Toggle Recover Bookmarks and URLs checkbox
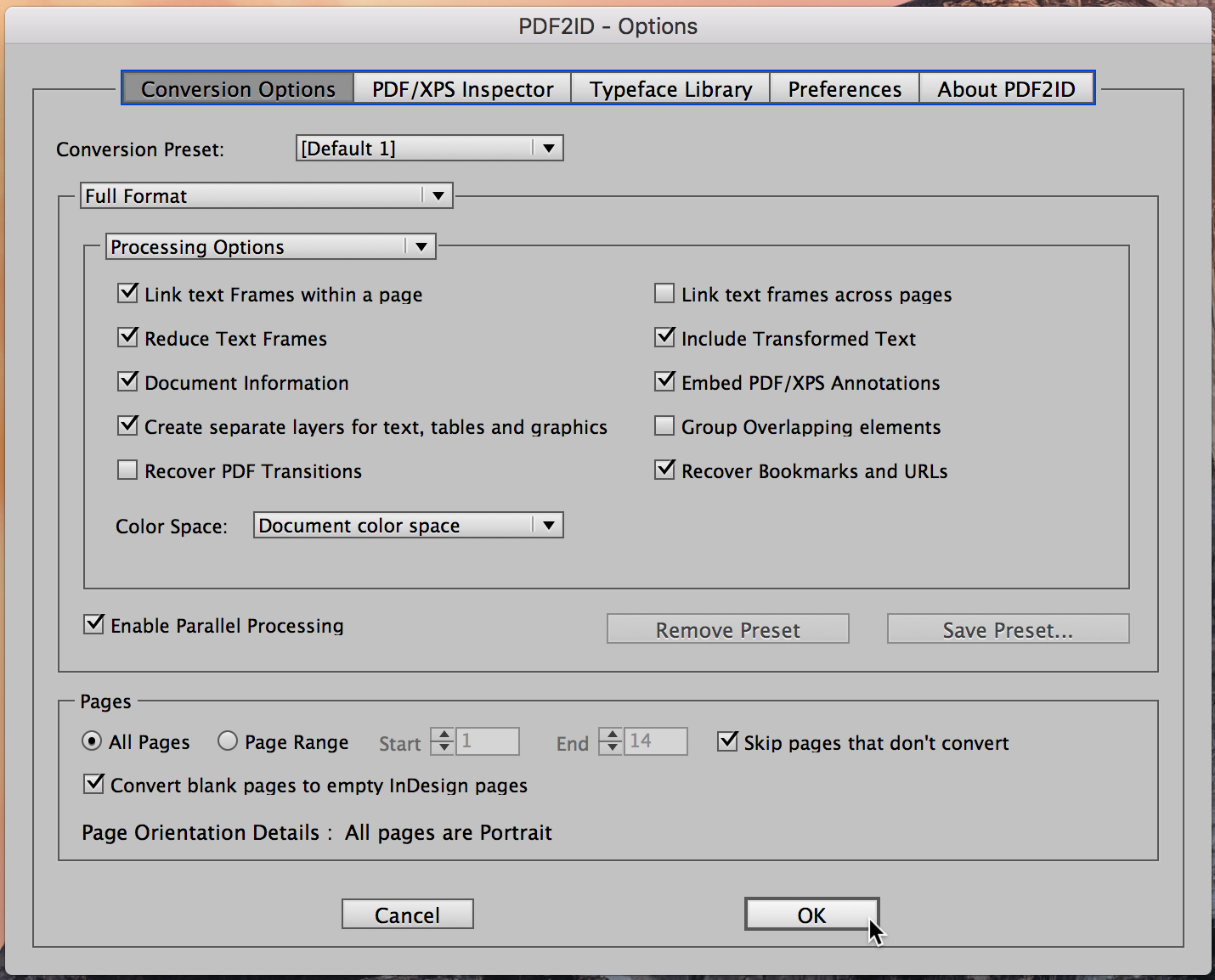 tap(664, 470)
